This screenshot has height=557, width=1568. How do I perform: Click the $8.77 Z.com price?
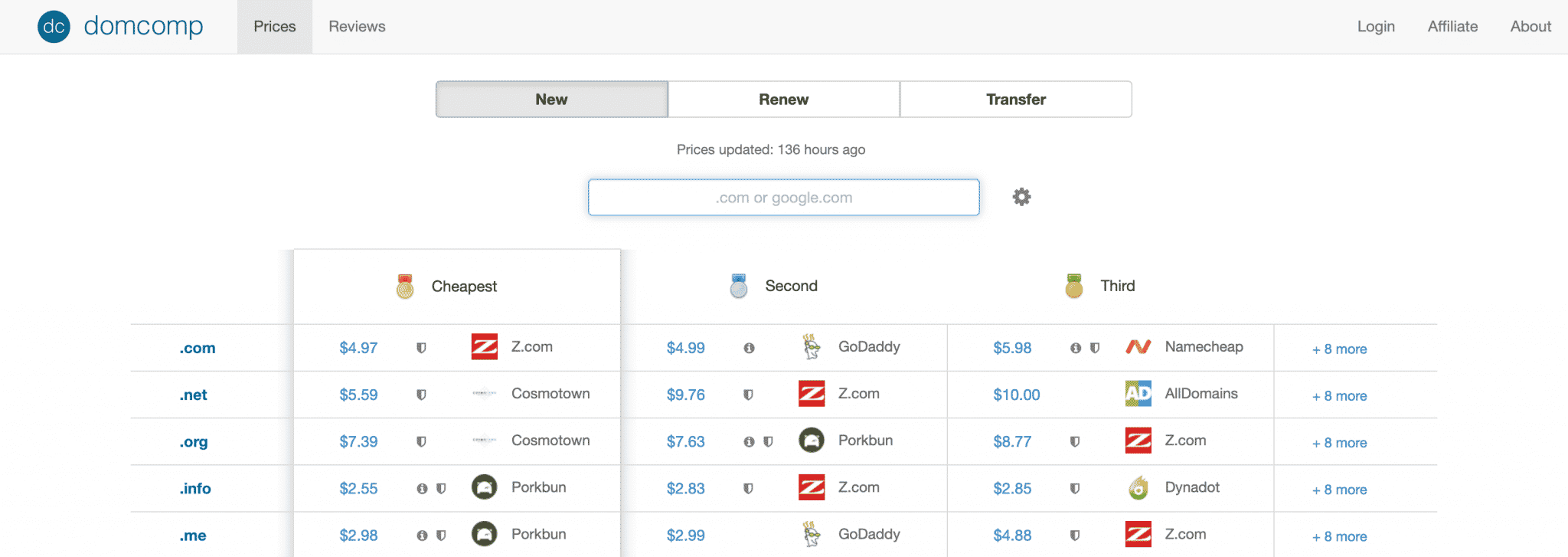pos(1012,441)
